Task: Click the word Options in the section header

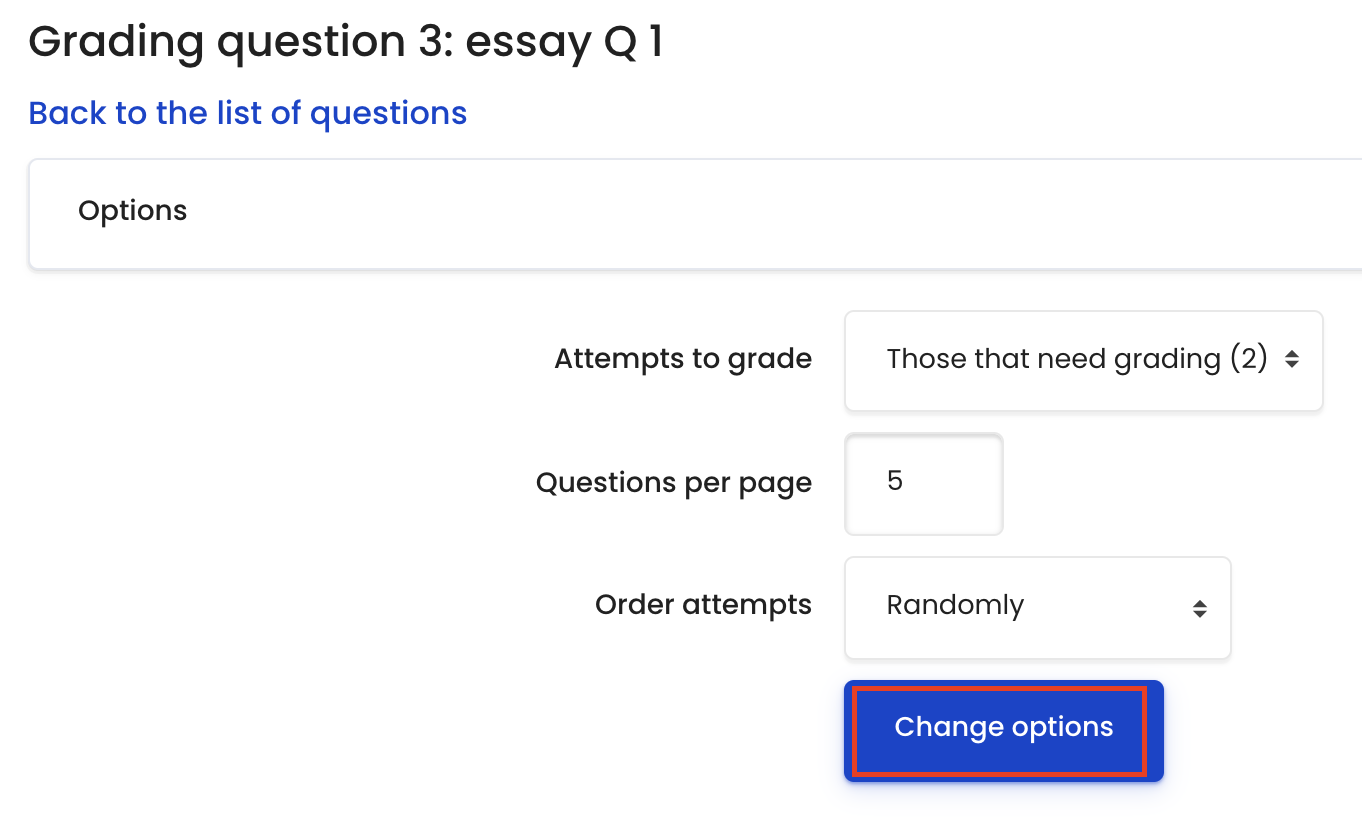Action: click(132, 211)
